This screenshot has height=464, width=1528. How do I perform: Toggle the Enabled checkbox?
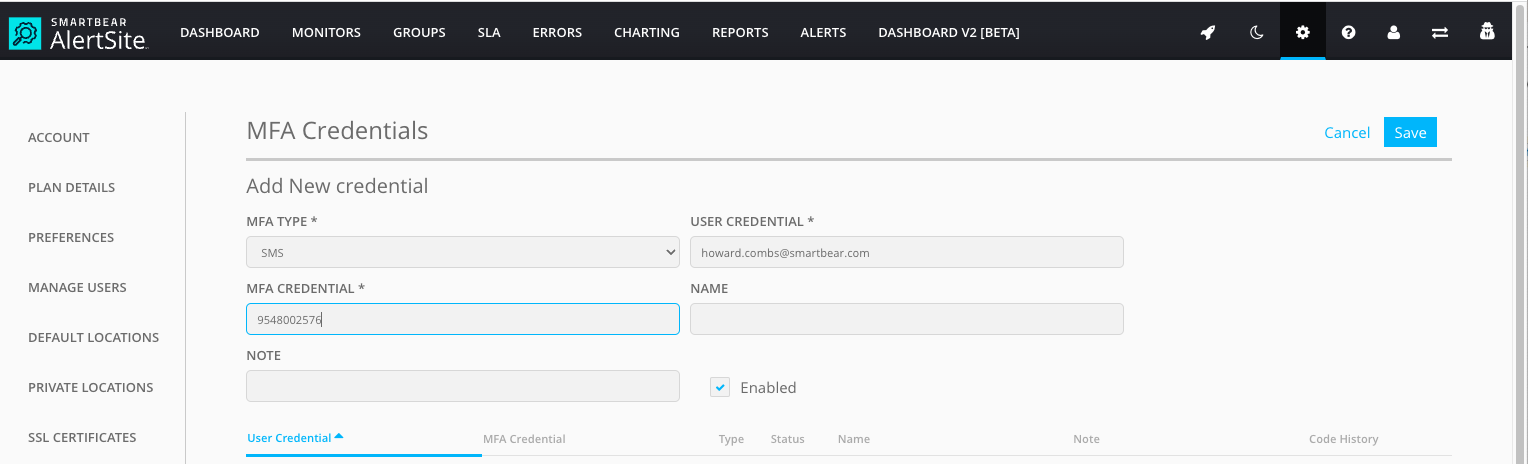pyautogui.click(x=720, y=387)
